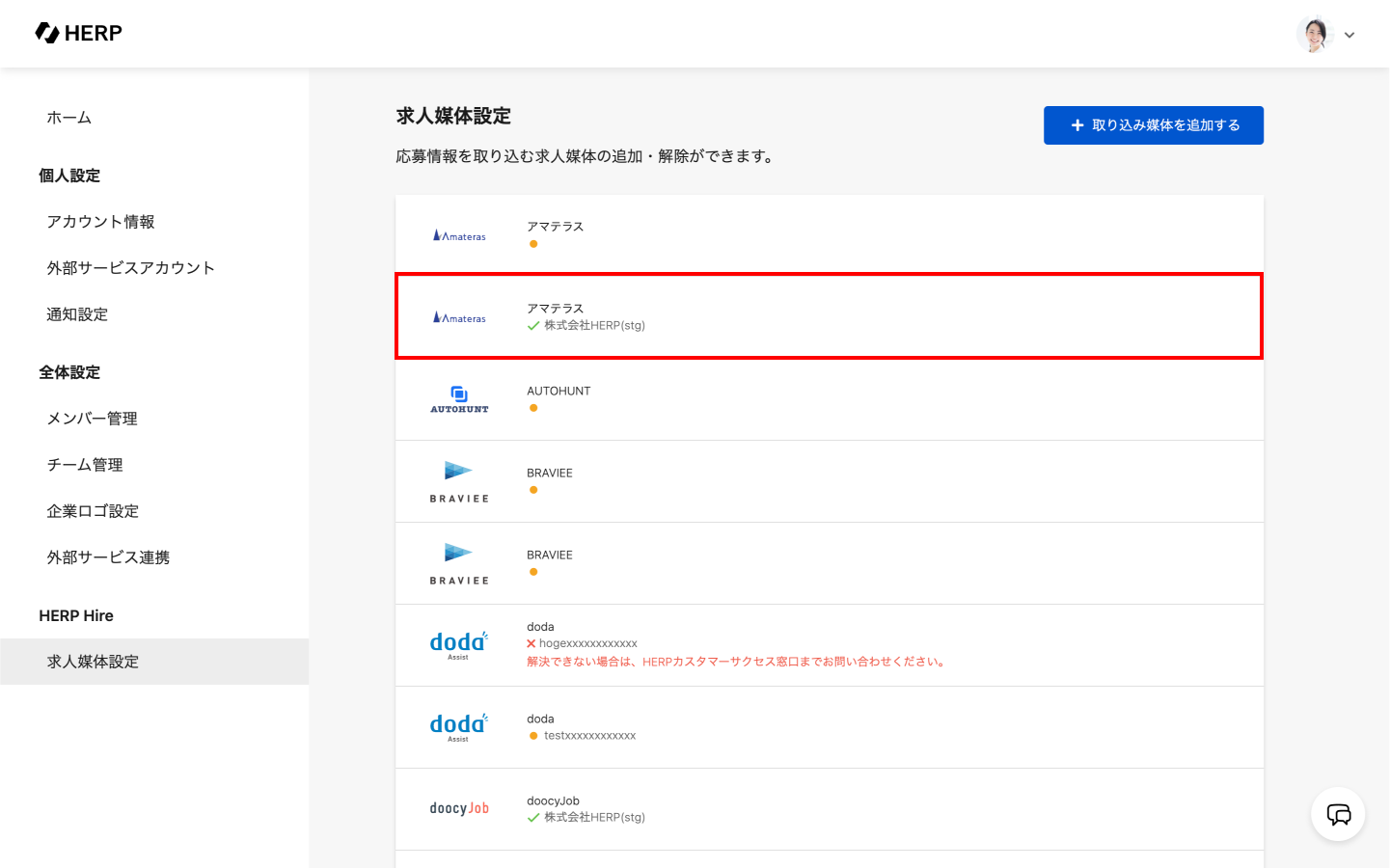Viewport: 1390px width, 868px height.
Task: Click the HERP Hire section header
Action: pyautogui.click(x=76, y=615)
